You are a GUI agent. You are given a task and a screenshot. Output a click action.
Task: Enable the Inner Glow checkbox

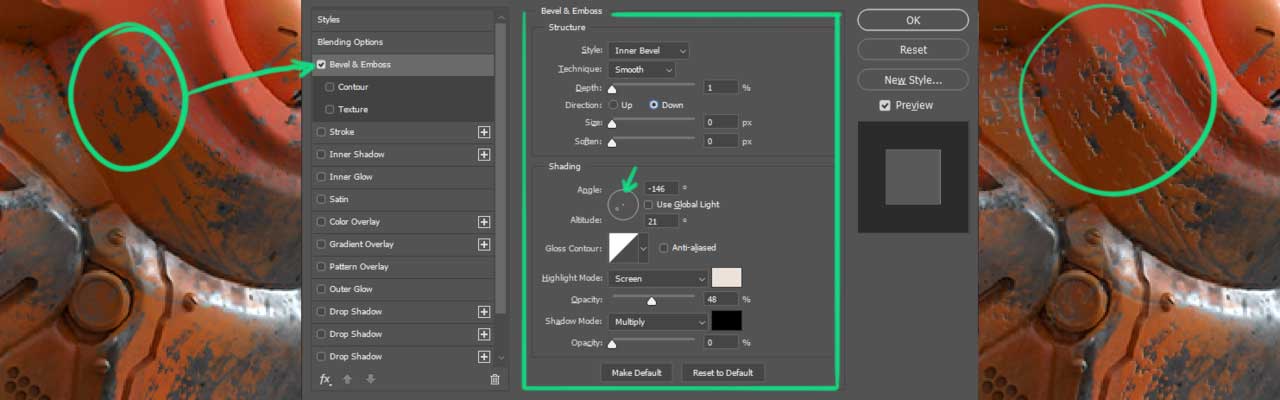(321, 177)
